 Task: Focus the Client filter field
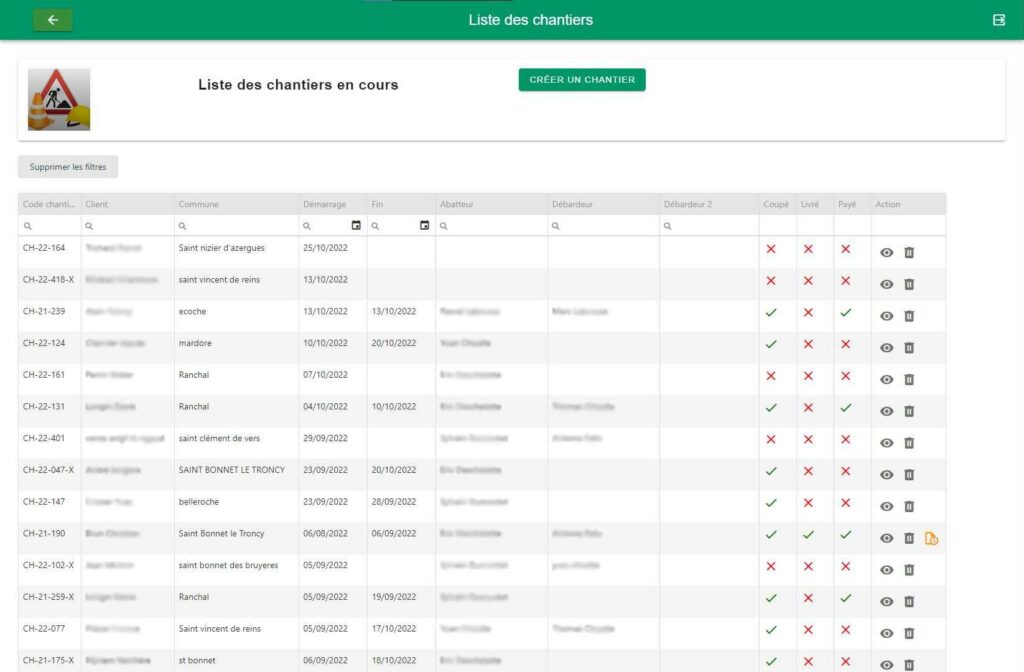coord(127,226)
